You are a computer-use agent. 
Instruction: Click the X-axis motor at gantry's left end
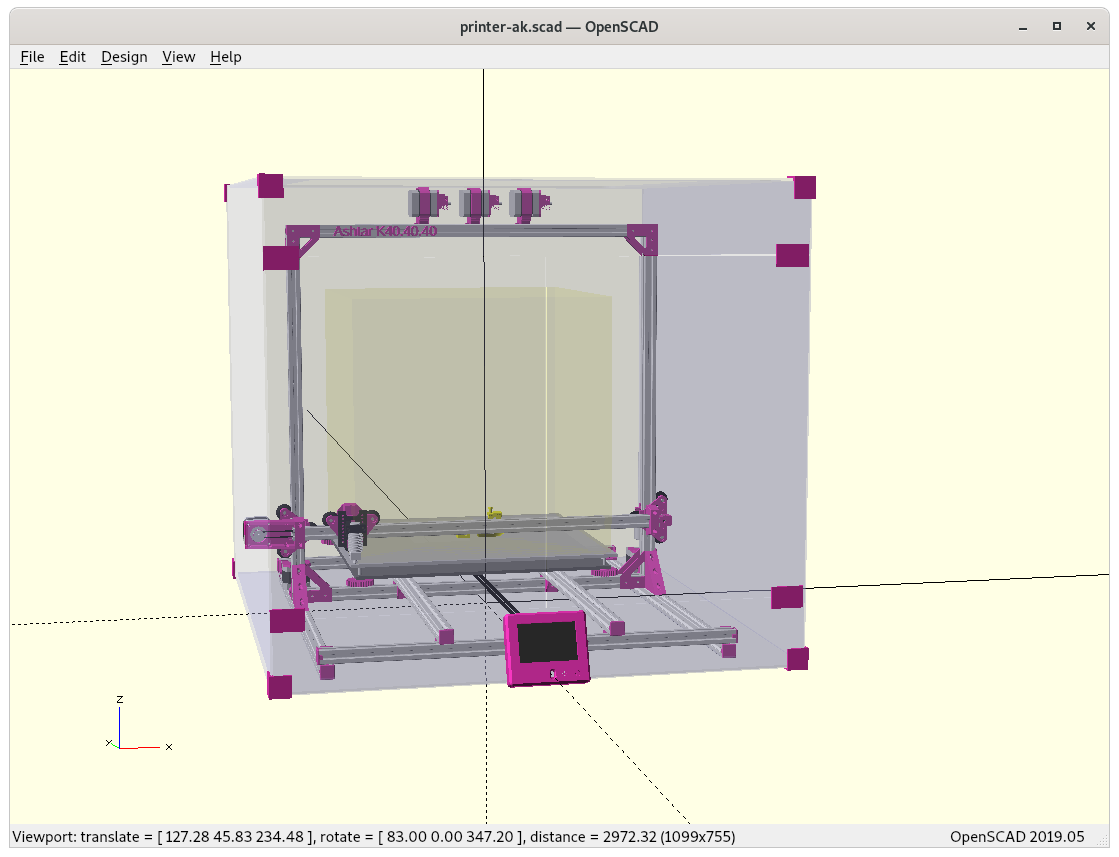click(263, 534)
